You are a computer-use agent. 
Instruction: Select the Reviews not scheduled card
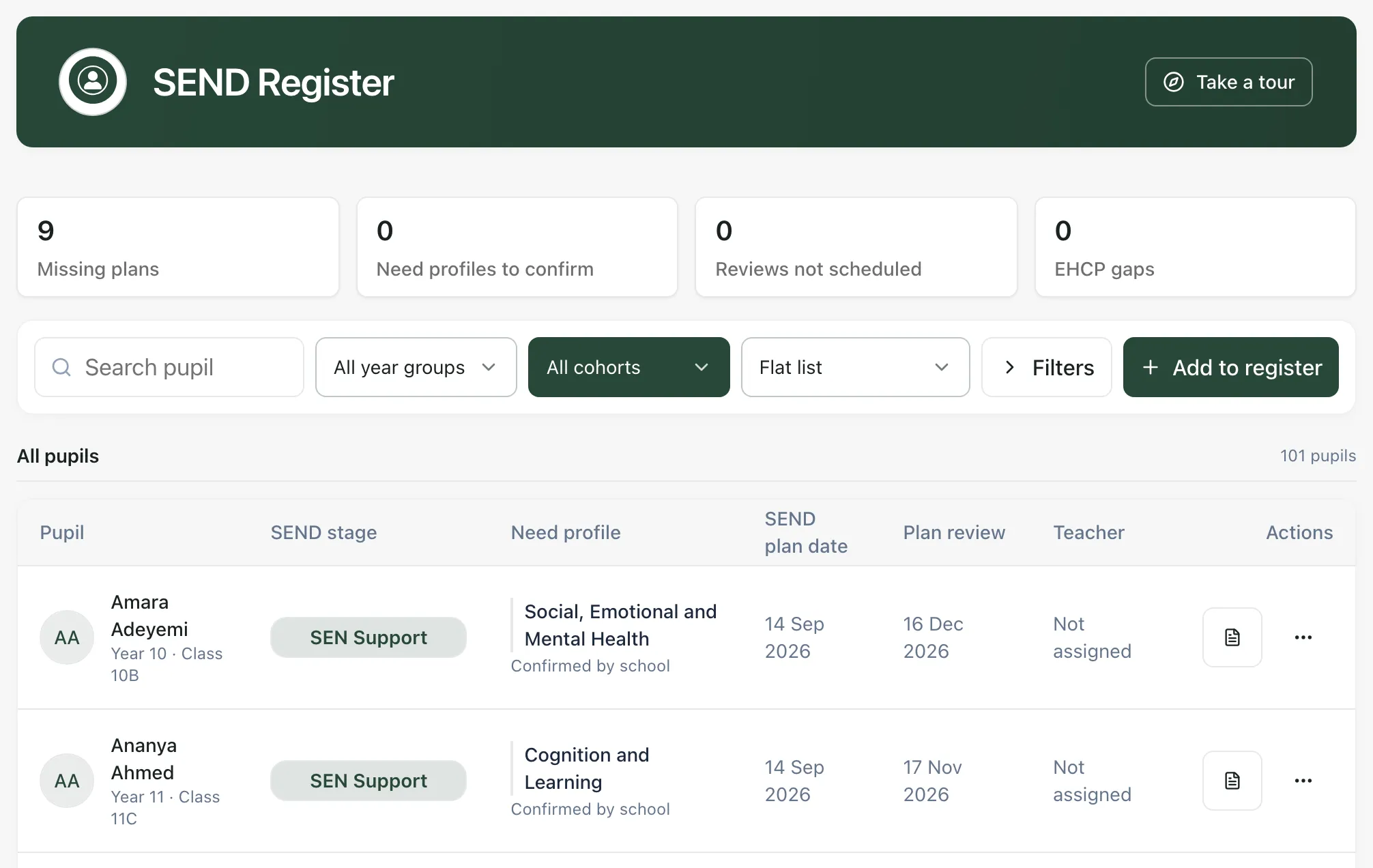[x=856, y=247]
